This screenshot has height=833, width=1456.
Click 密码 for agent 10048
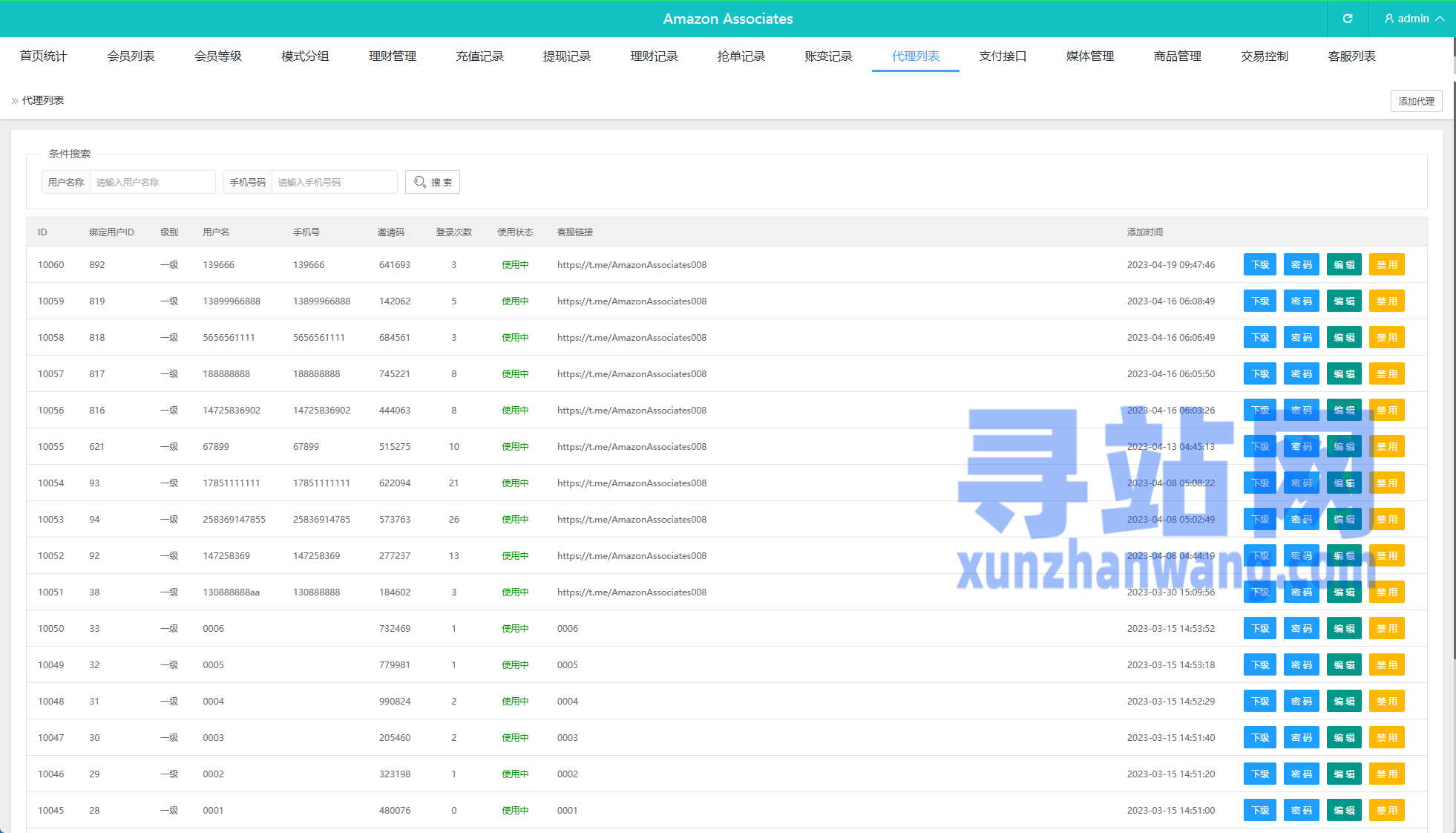1302,701
